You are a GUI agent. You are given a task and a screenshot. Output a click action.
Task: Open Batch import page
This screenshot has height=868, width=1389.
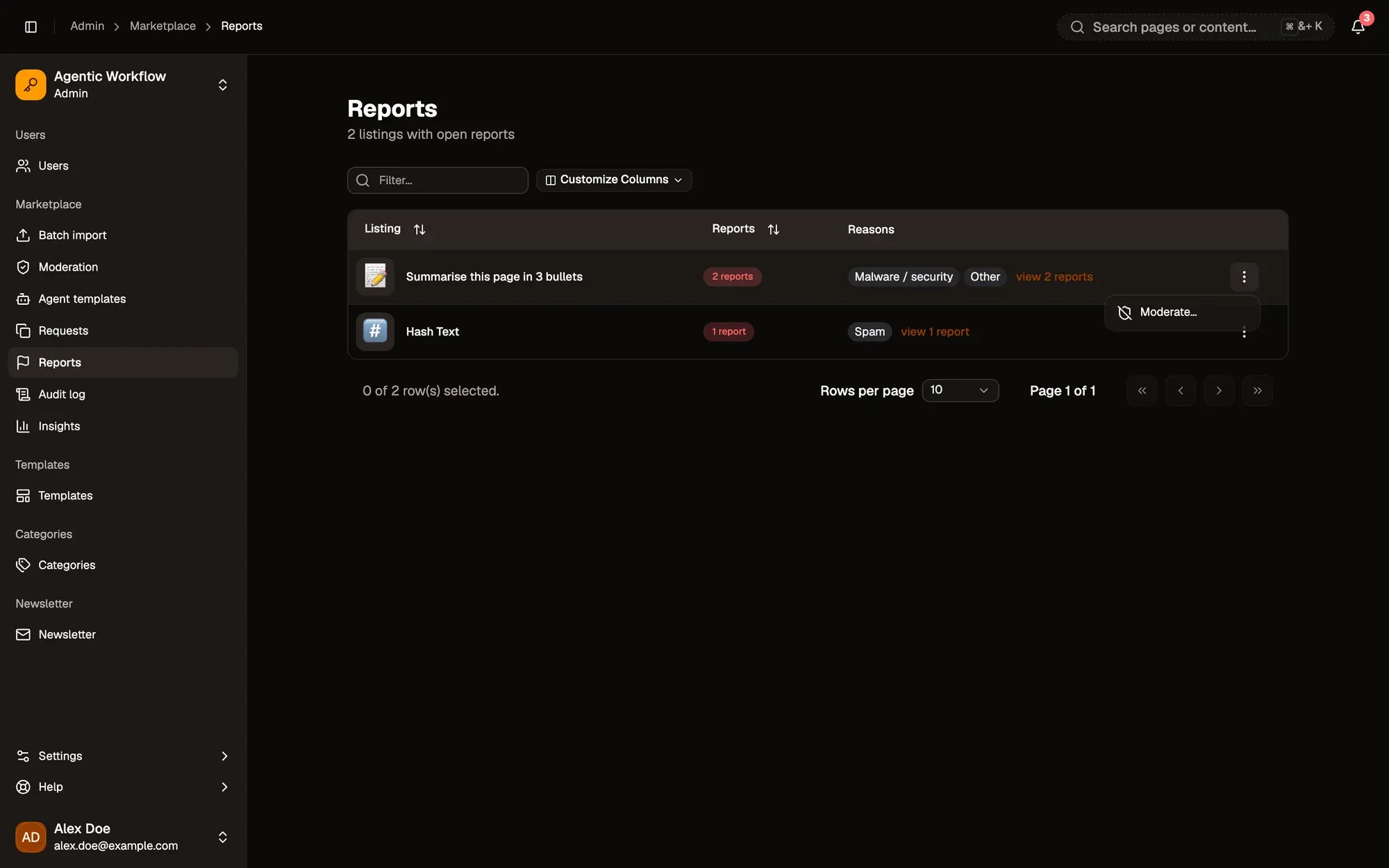[x=123, y=235]
